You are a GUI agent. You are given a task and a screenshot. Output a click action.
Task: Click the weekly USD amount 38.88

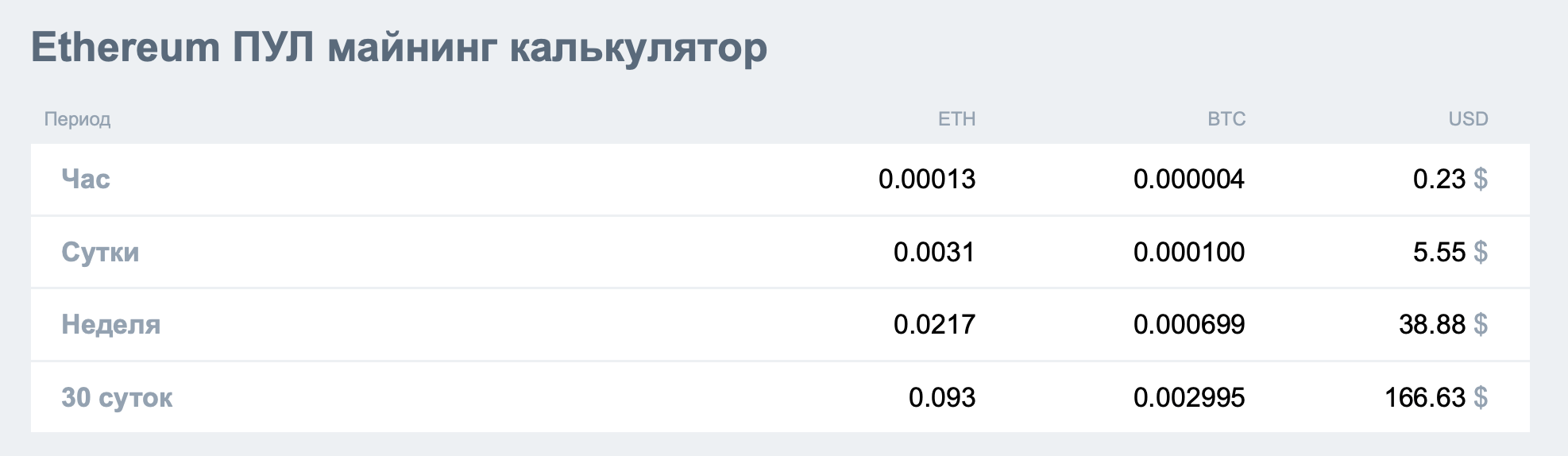[1431, 325]
